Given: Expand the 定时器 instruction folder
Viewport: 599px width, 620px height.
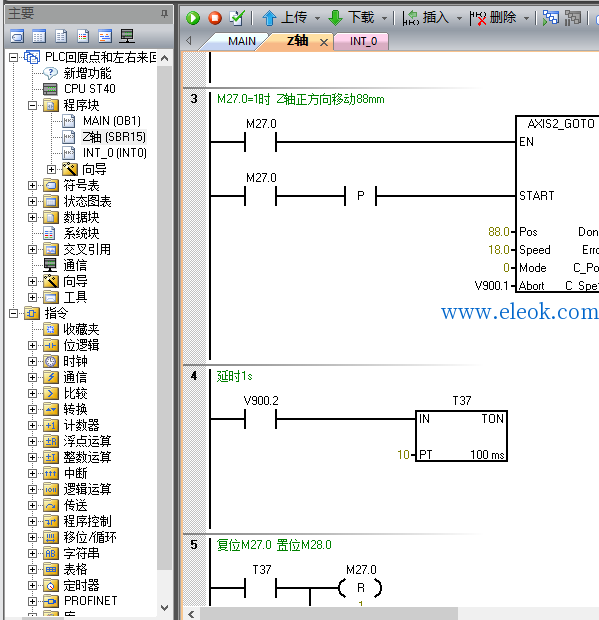Looking at the screenshot, I should (32, 585).
